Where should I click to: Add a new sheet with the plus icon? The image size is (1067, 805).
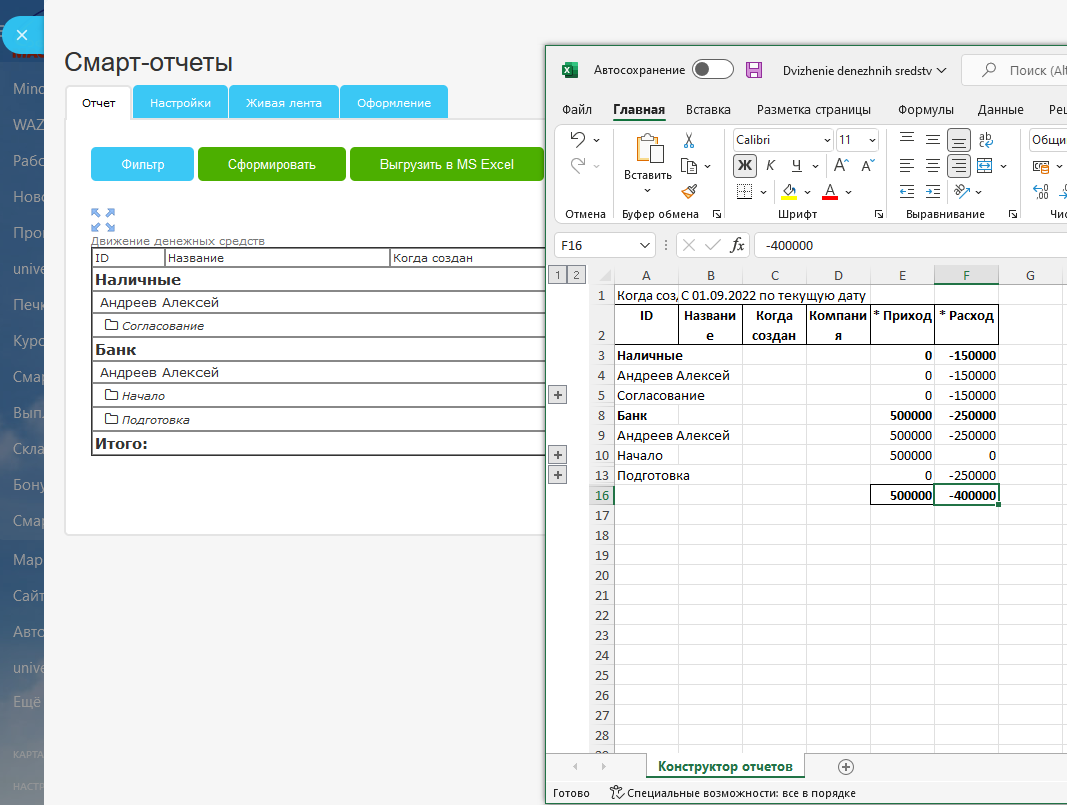(846, 766)
